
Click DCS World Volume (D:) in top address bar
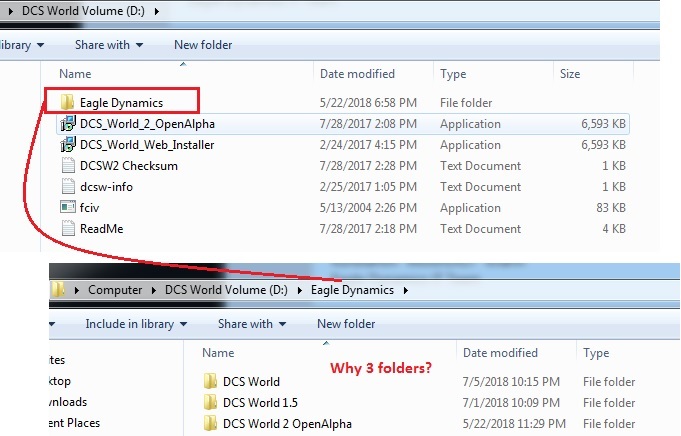coord(83,11)
